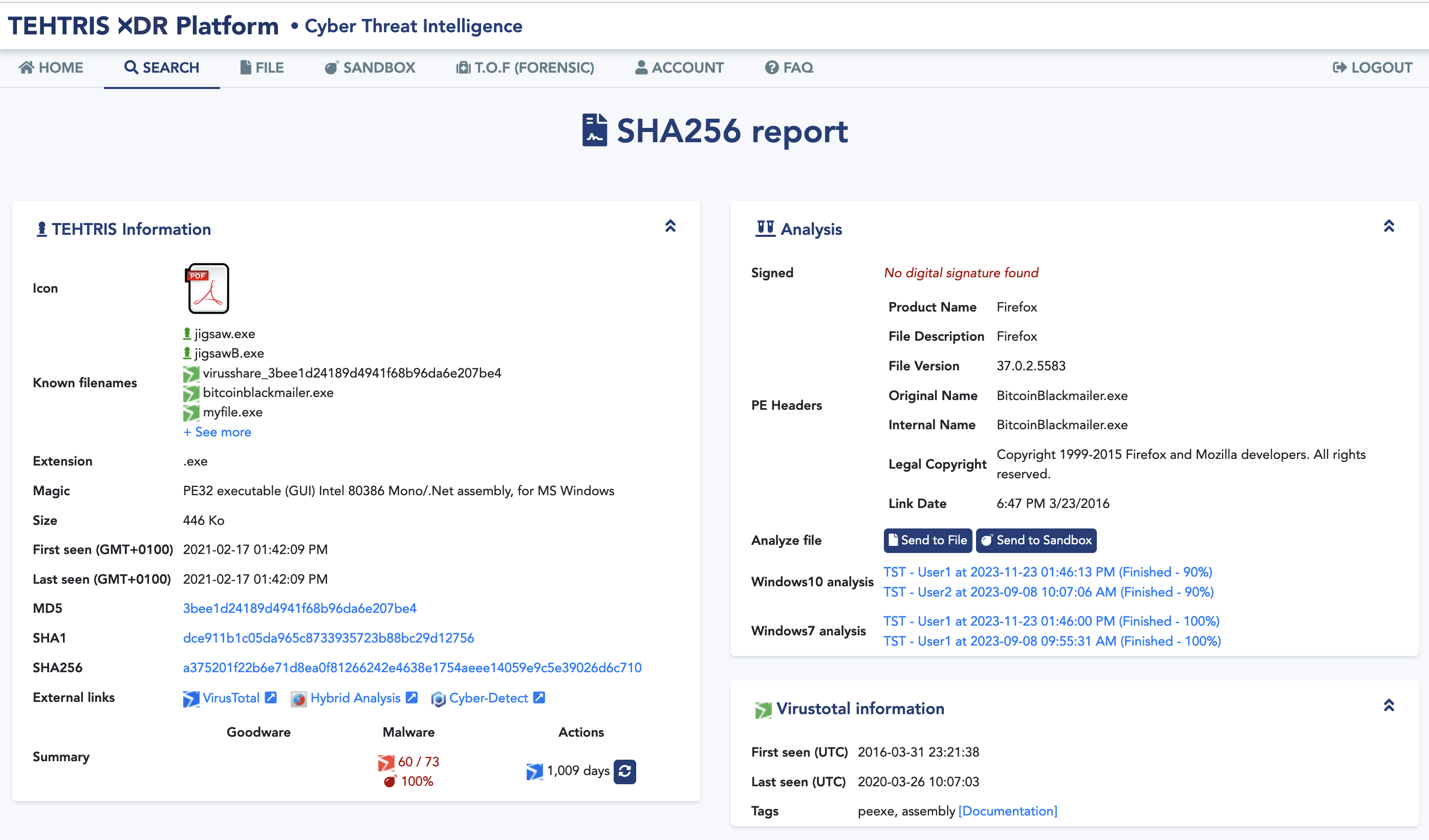
Task: Collapse the Virustotal information panel
Action: tap(1388, 705)
